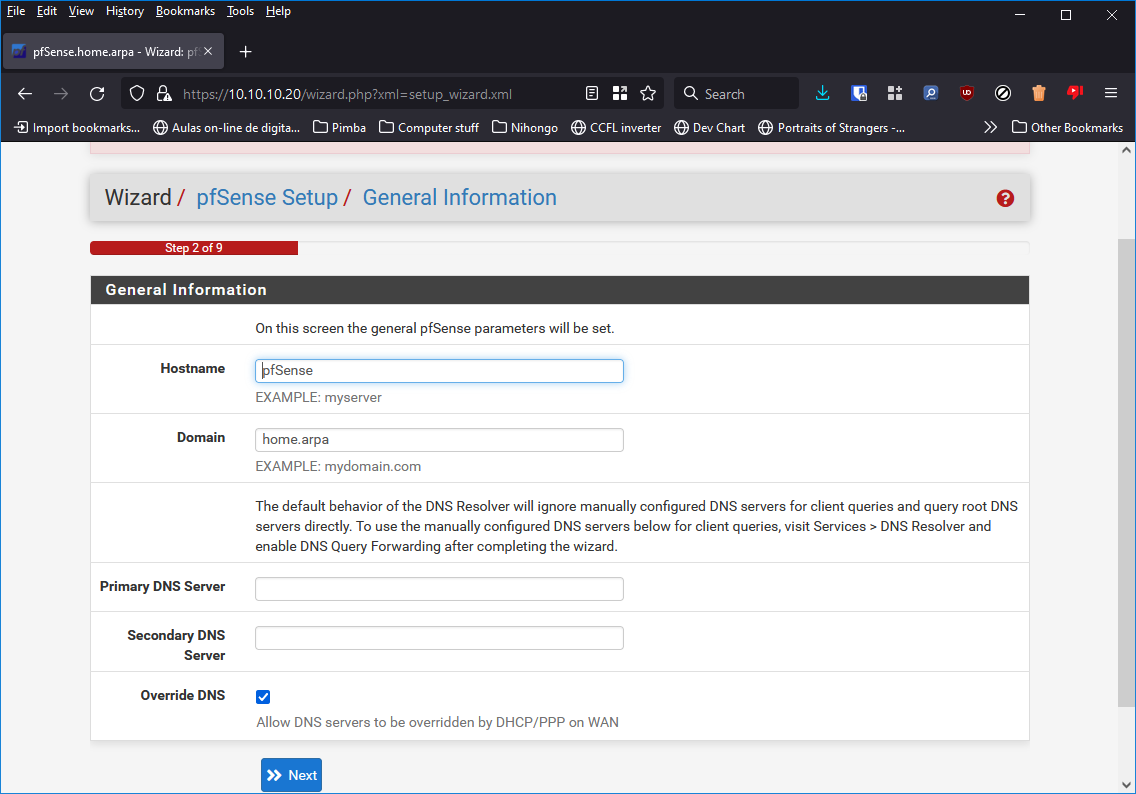Toggle Reader View for the page
The image size is (1136, 794).
coord(592,93)
